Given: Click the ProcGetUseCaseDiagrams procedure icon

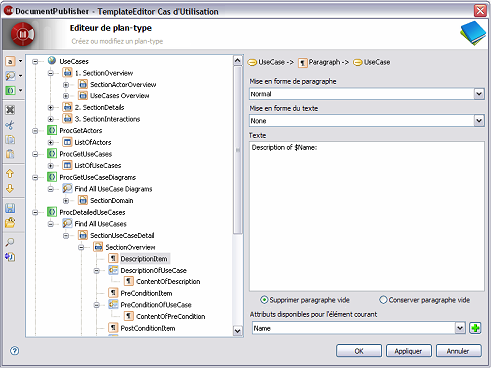Looking at the screenshot, I should point(52,177).
